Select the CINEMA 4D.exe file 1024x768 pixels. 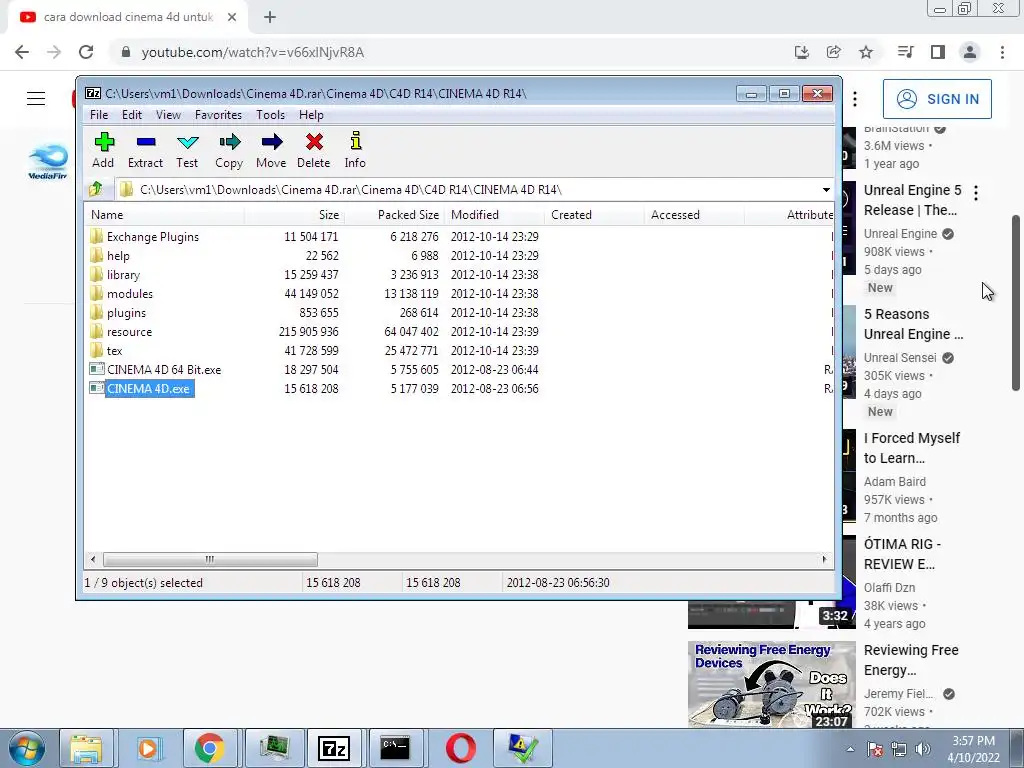(148, 389)
